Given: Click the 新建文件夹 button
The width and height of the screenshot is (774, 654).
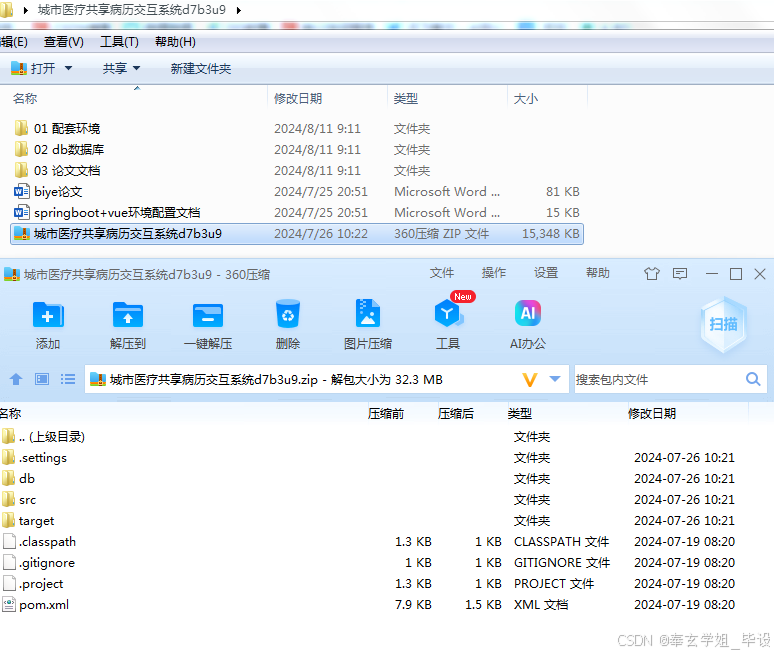Looking at the screenshot, I should coord(201,69).
